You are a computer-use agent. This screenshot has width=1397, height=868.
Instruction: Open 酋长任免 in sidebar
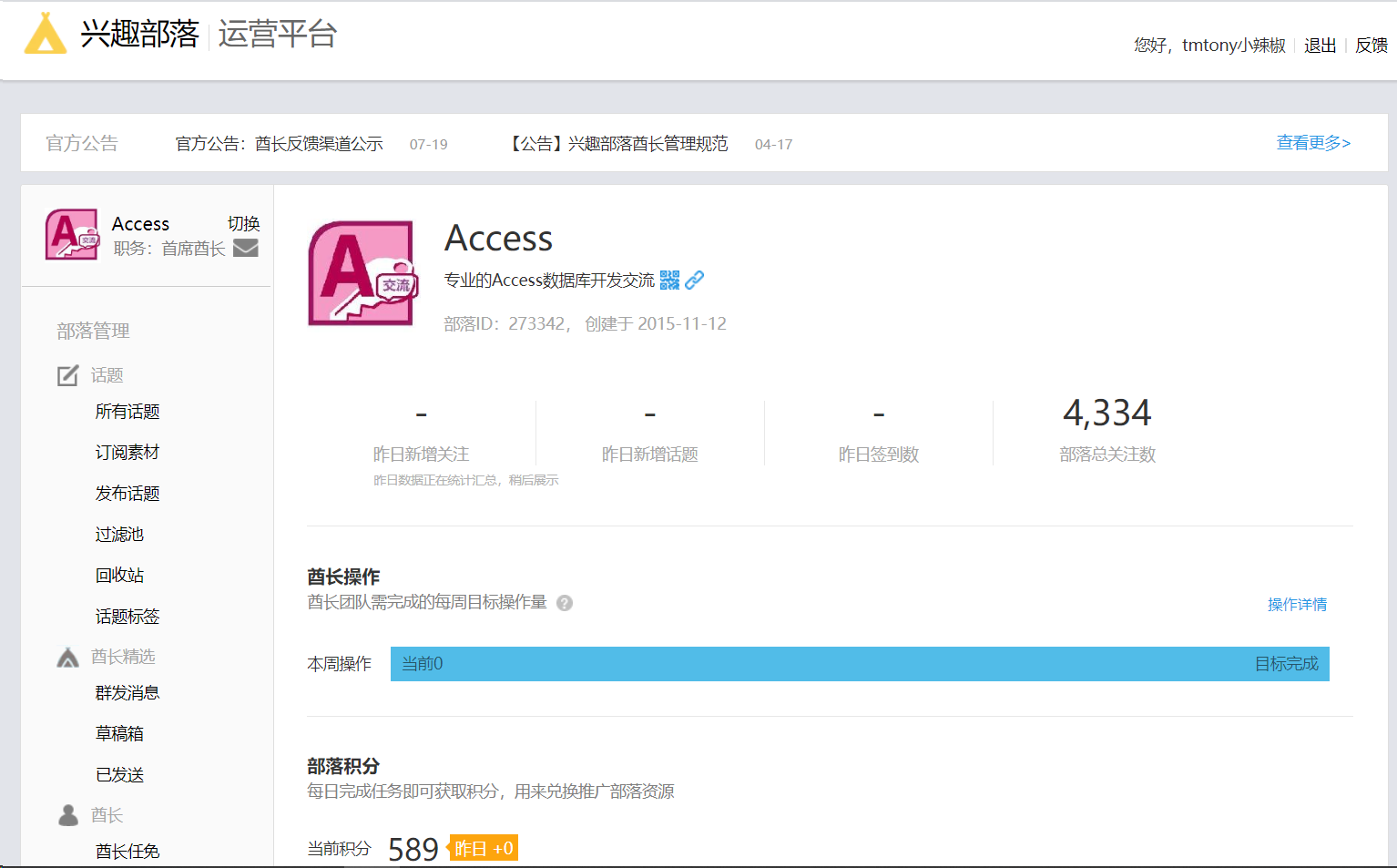pos(127,852)
